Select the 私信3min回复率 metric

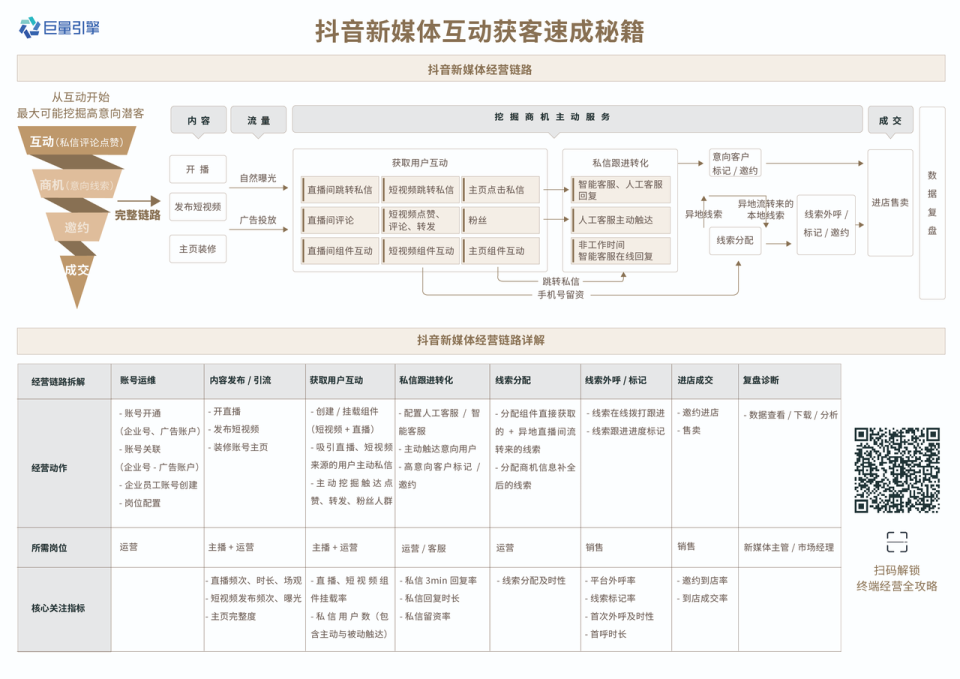(x=438, y=580)
